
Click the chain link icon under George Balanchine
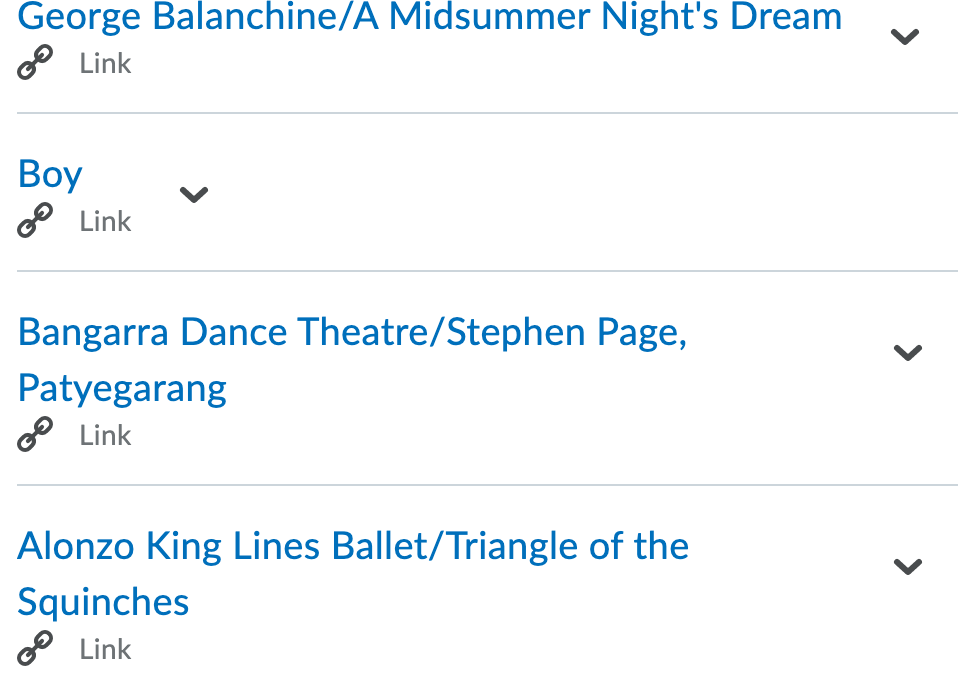coord(35,62)
